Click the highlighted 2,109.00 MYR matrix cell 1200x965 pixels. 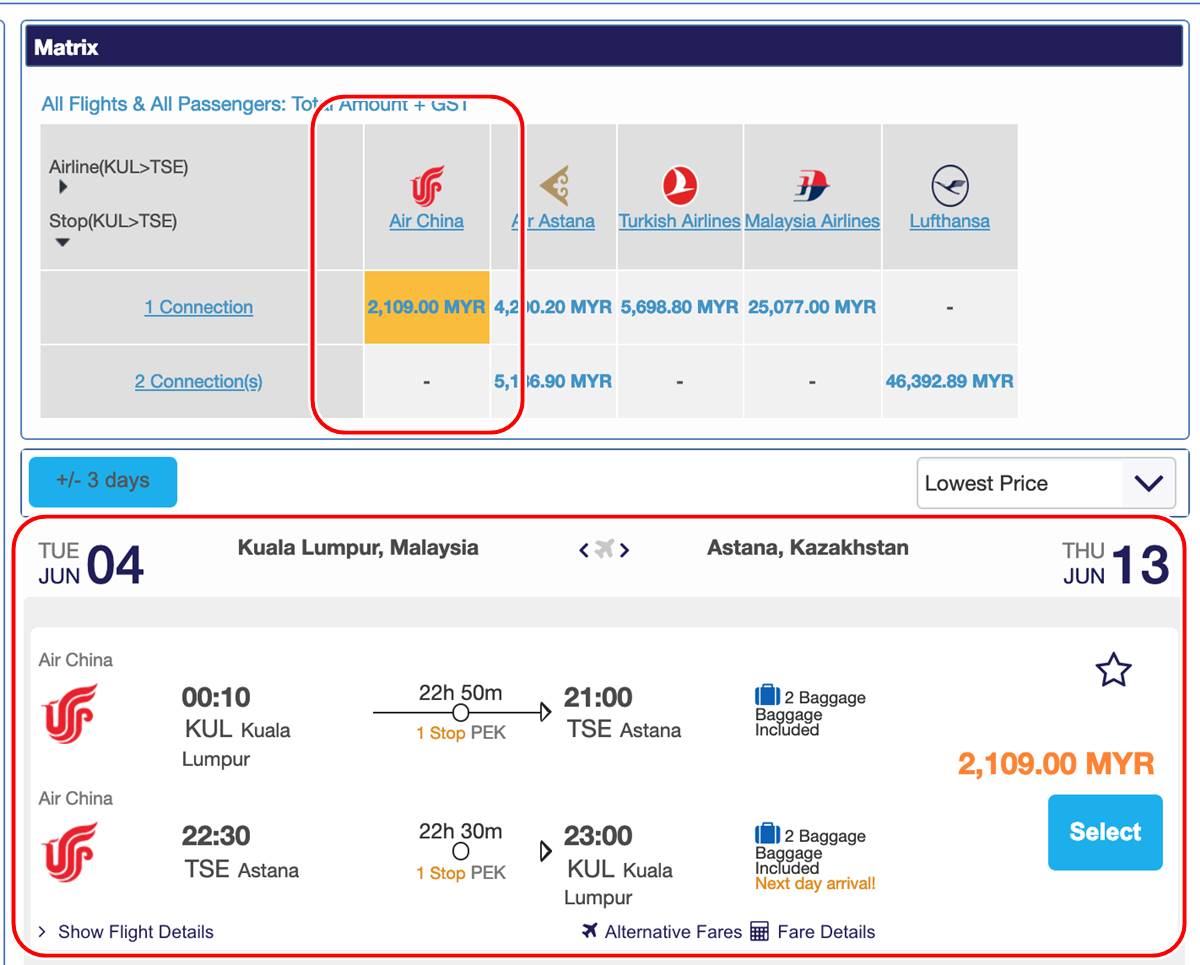pos(427,307)
